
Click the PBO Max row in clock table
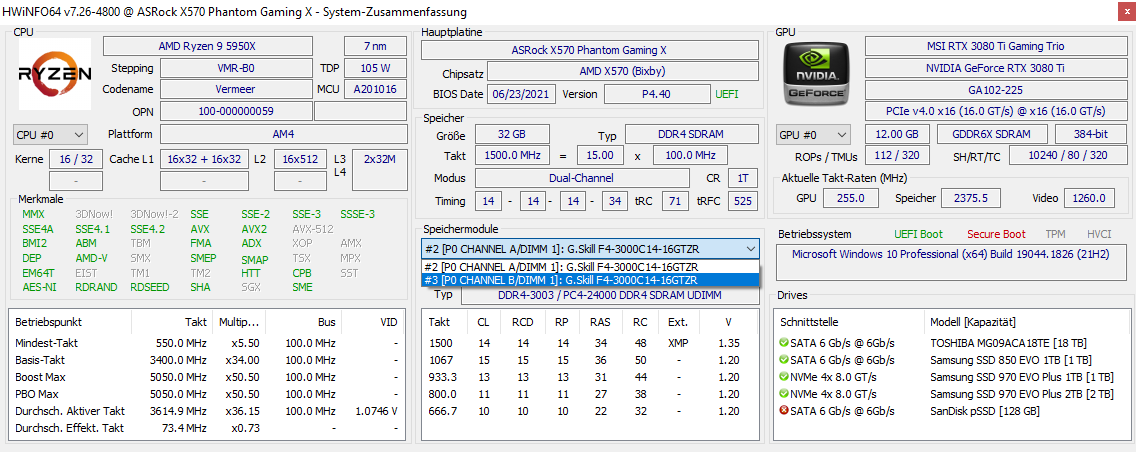tap(207, 393)
